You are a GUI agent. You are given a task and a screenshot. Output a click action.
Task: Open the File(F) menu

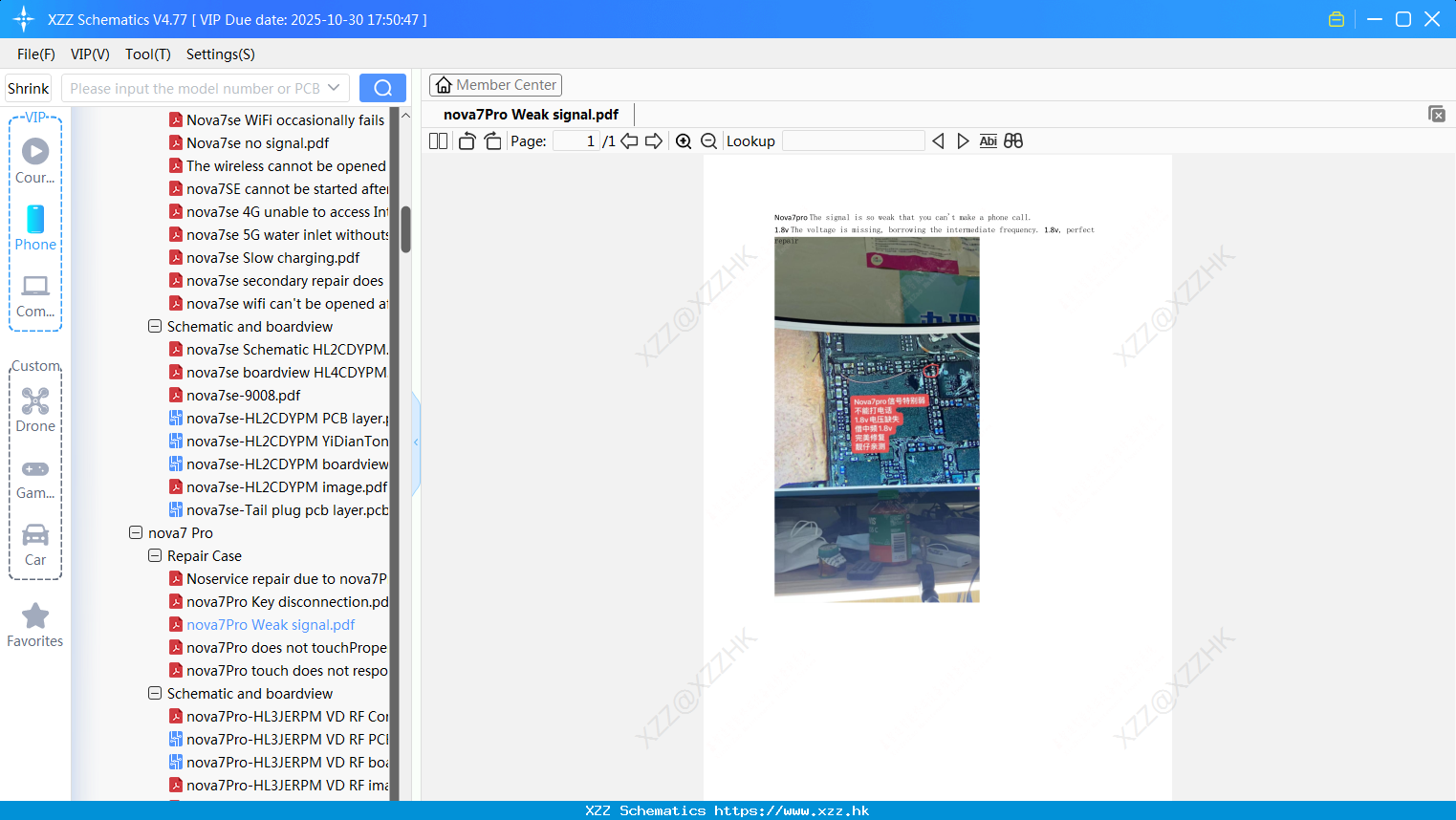[x=36, y=54]
